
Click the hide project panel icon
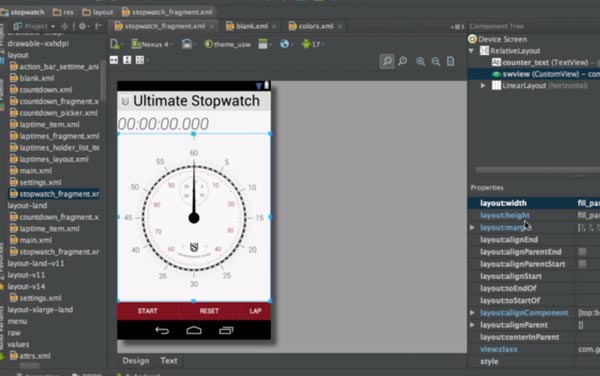[x=99, y=26]
